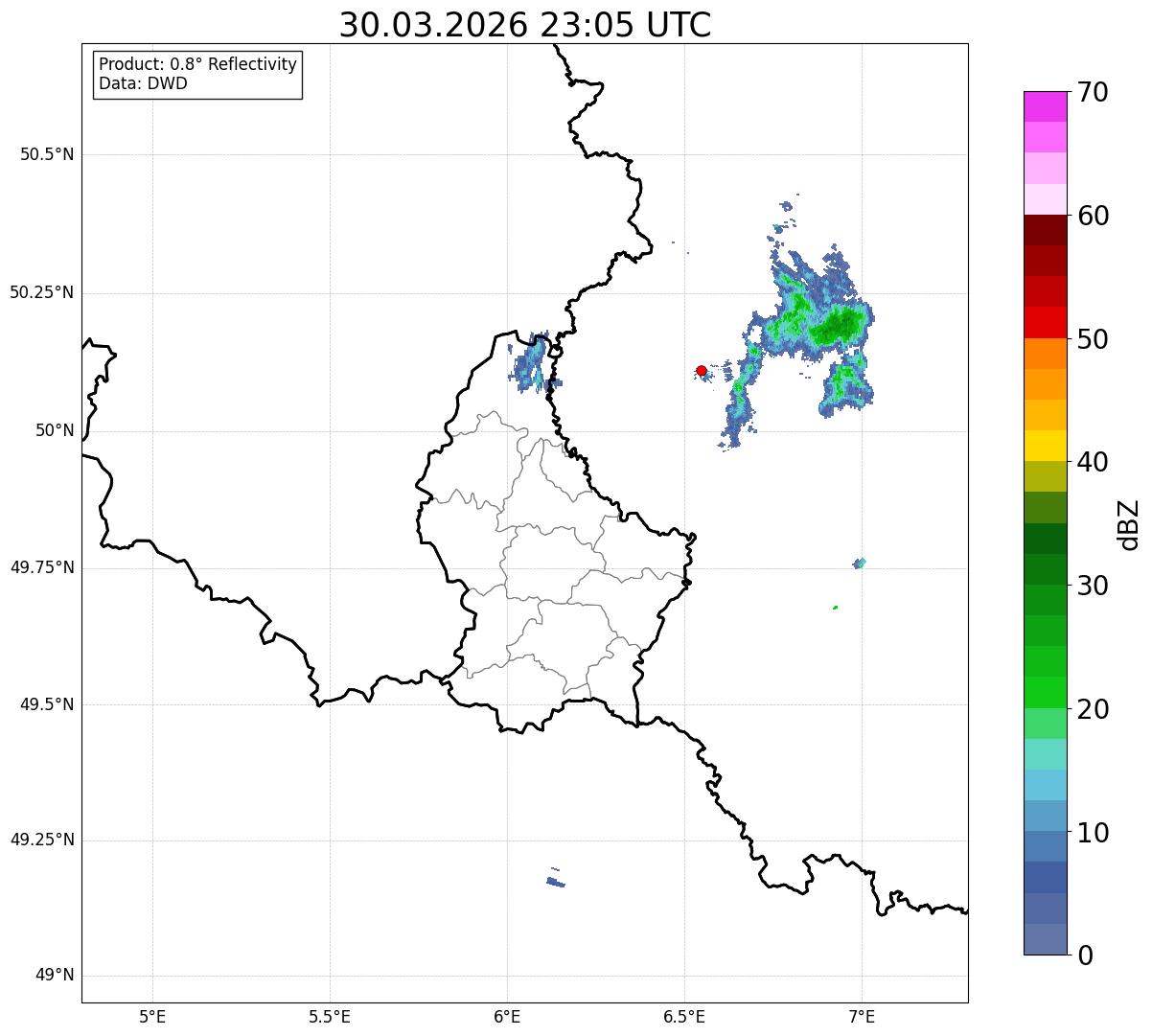
Task: Click the title timestamp 30.03.2026 23:05 UTC
Action: coord(525,25)
